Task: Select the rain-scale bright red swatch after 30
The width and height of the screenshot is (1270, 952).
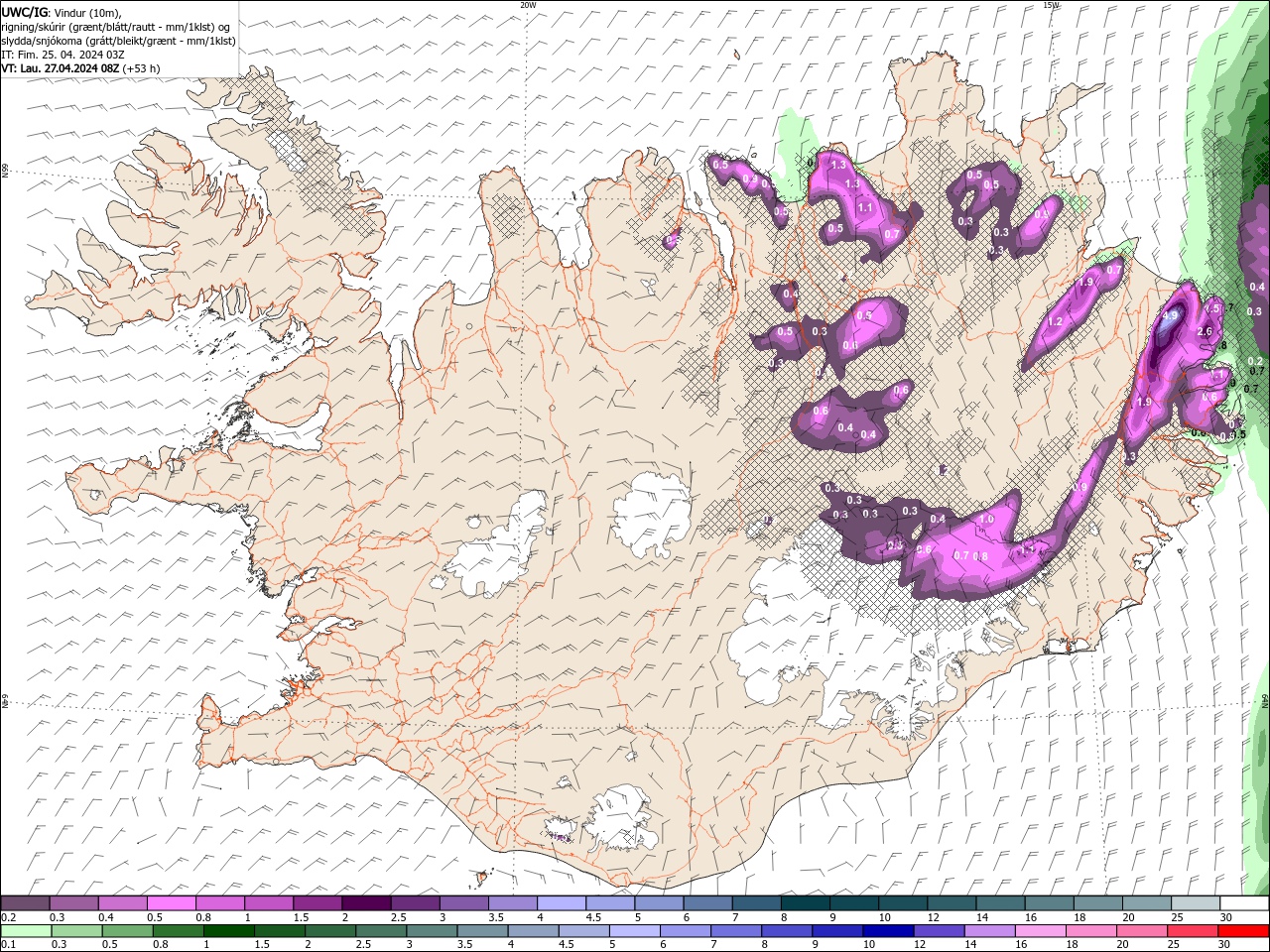Action: click(1243, 931)
